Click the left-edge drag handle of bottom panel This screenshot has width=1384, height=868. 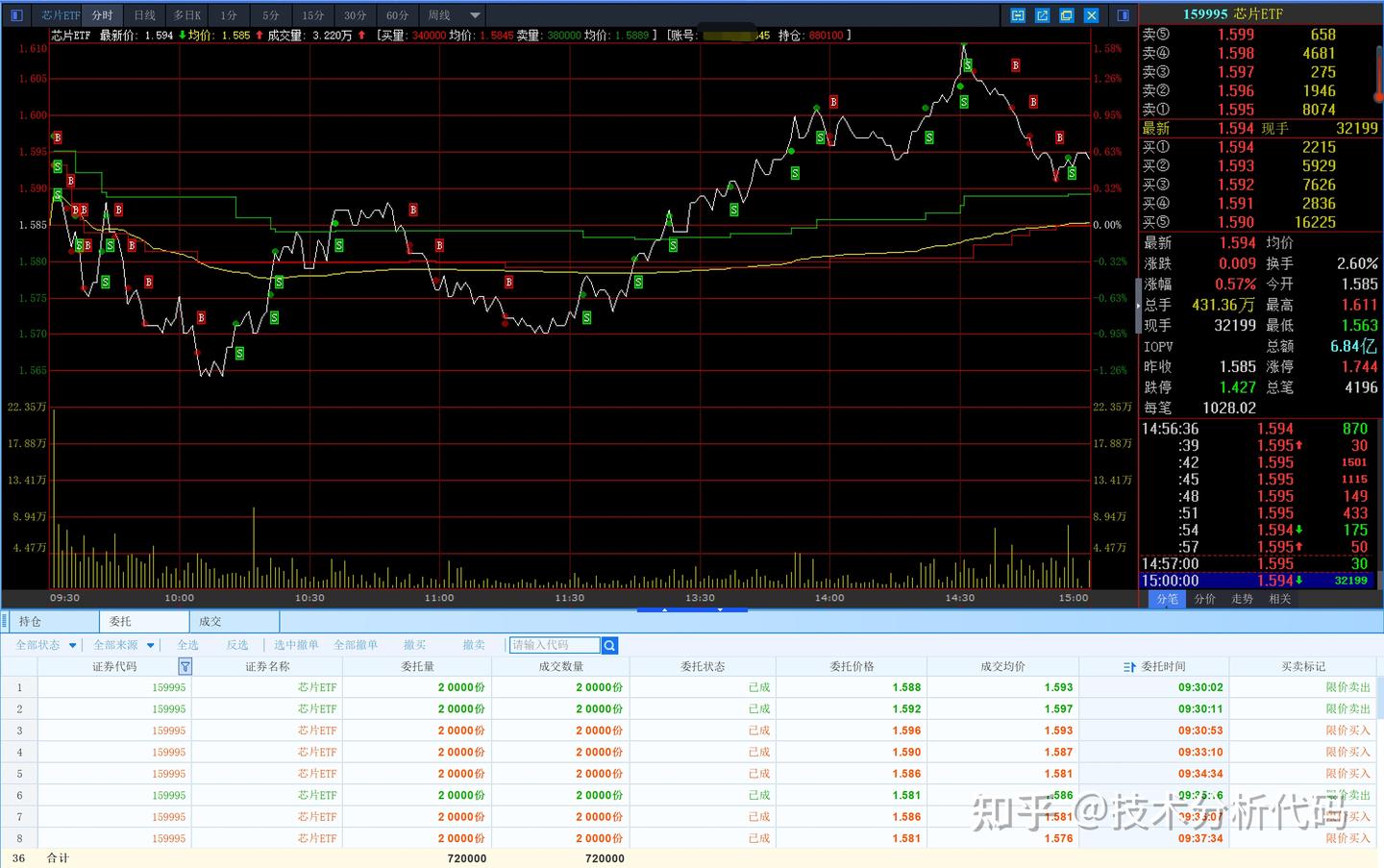point(5,621)
